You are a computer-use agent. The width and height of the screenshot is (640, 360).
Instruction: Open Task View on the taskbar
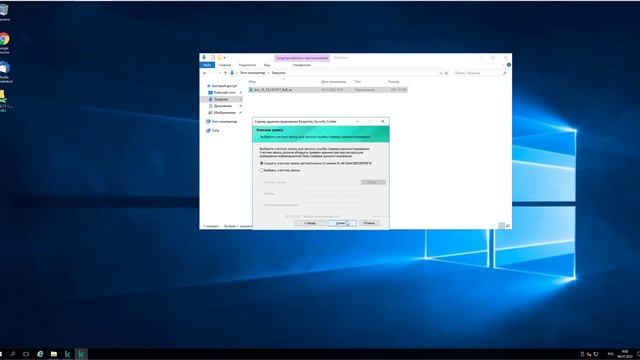(x=26, y=354)
